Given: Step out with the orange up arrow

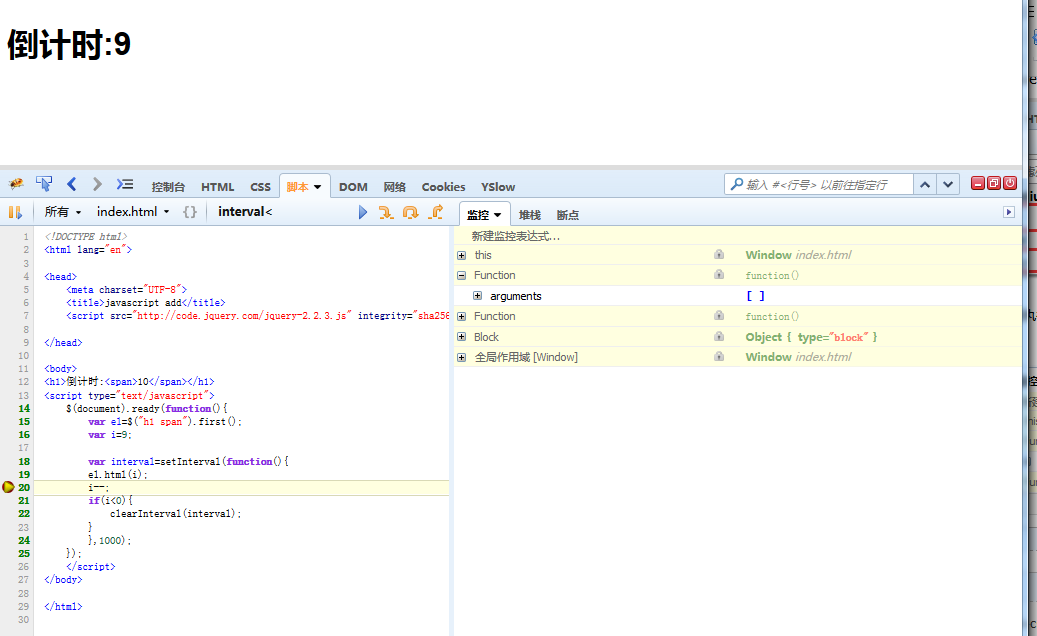Looking at the screenshot, I should click(436, 212).
